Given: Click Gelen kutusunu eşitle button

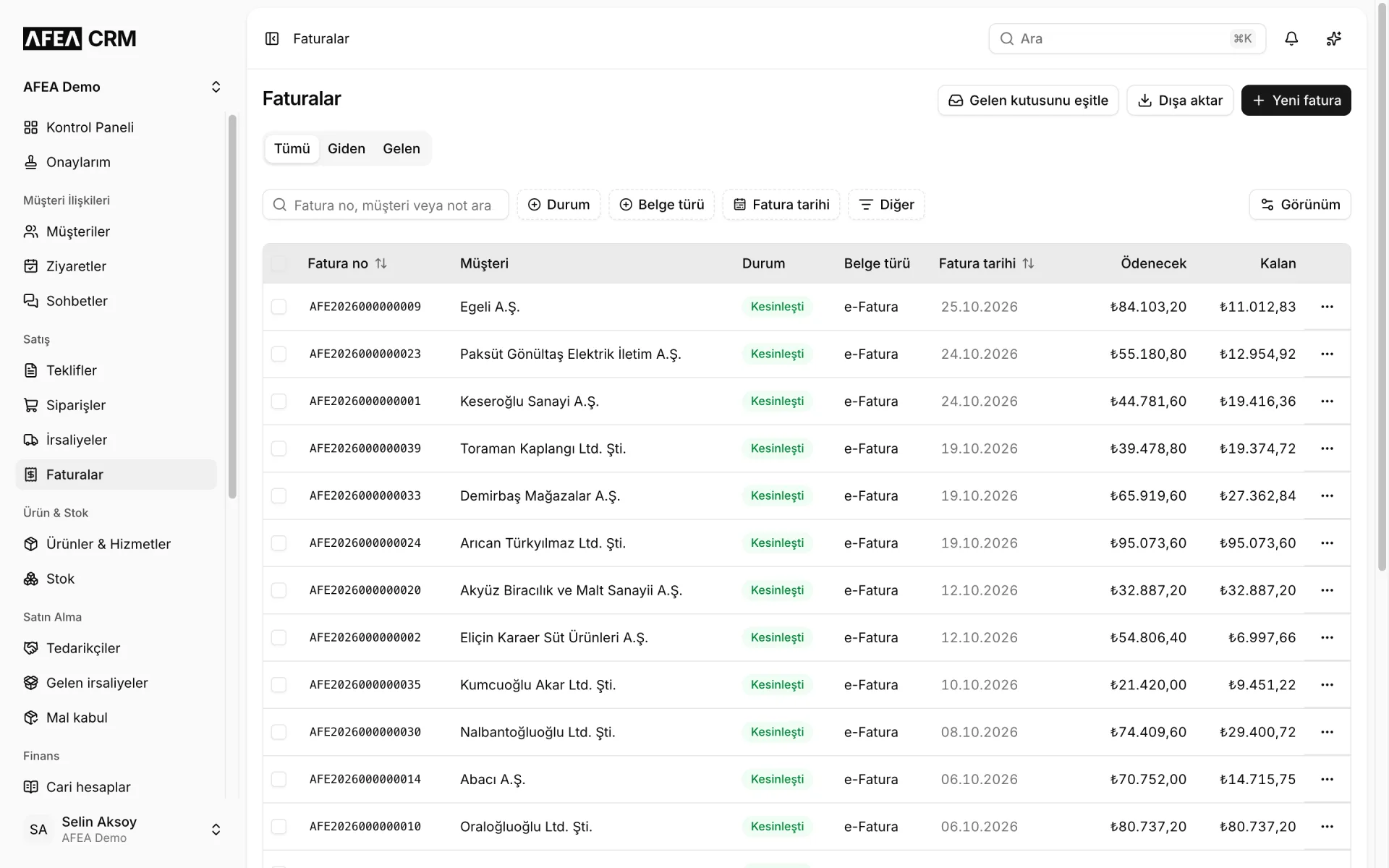Looking at the screenshot, I should (1028, 101).
